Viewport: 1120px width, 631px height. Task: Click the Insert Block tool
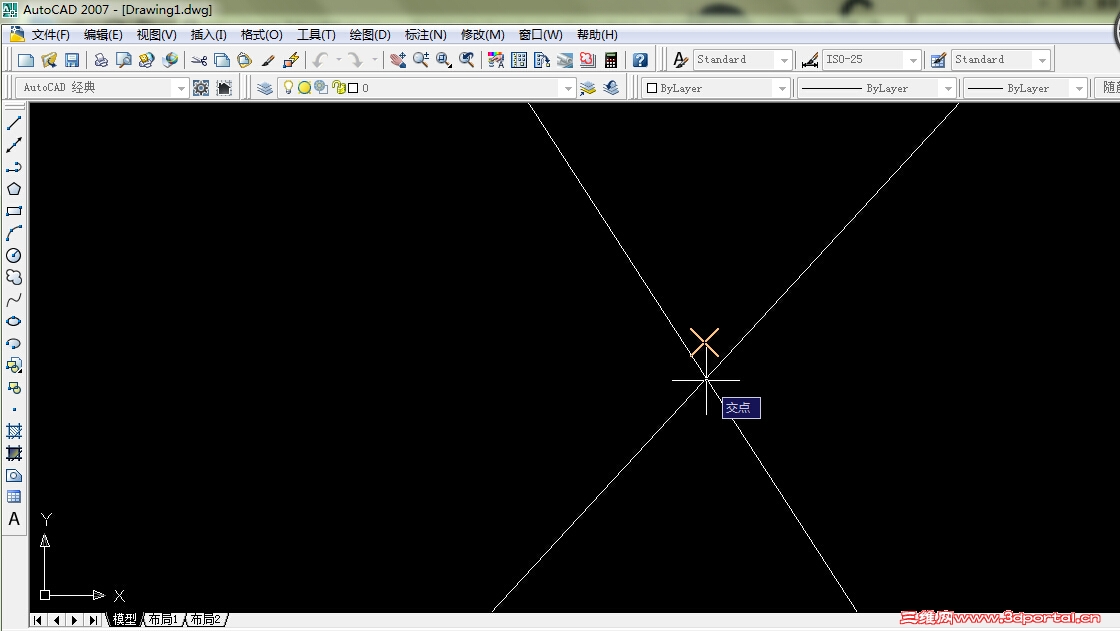tap(14, 365)
